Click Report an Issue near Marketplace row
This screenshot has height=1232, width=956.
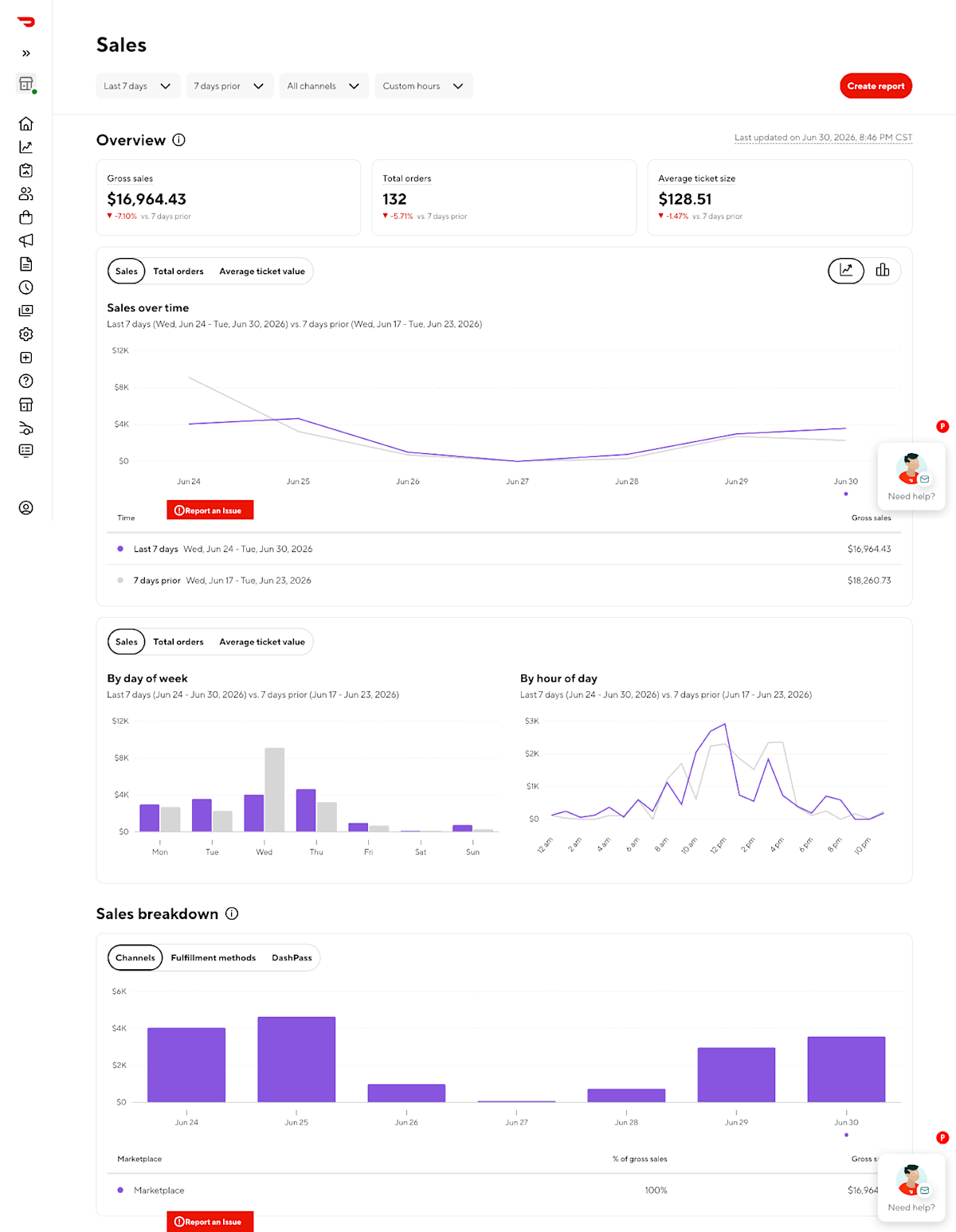pyautogui.click(x=210, y=1222)
